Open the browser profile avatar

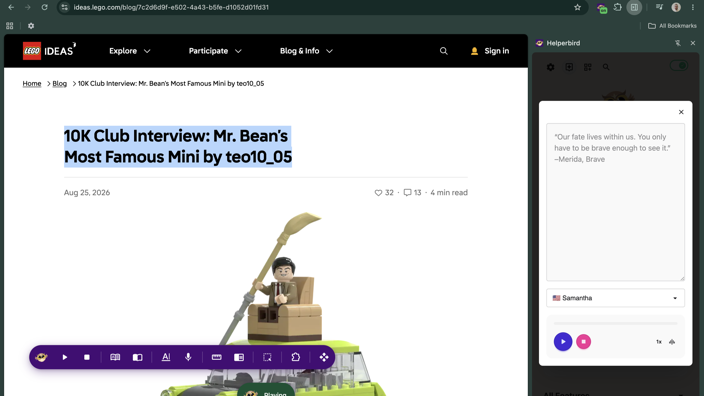click(676, 7)
